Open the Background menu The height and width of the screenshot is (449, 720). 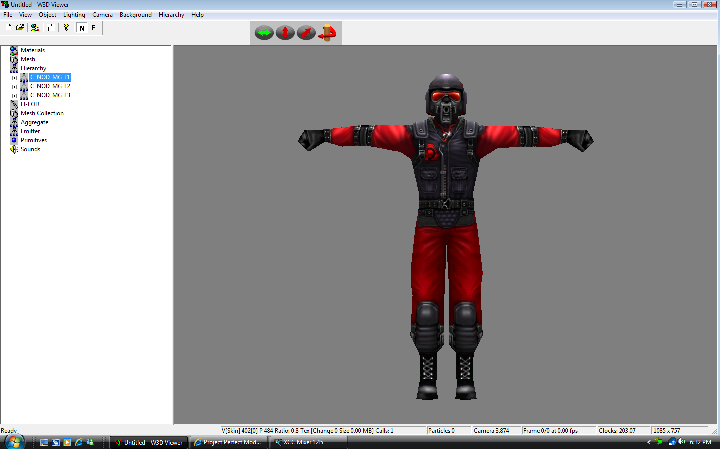click(135, 15)
